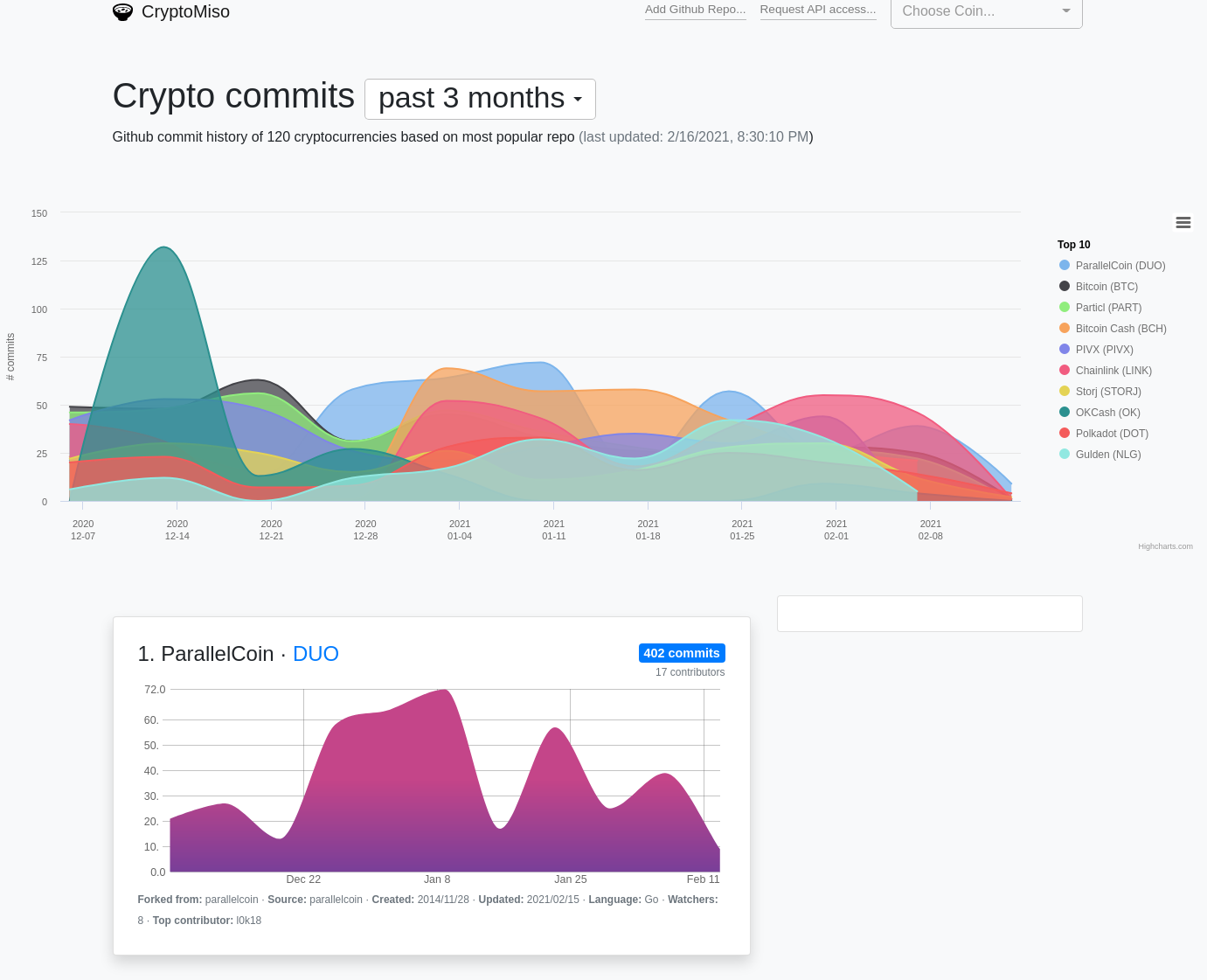Screen dimensions: 1207x980
Task: Toggle PIVX (PIVX) series visibility
Action: point(1096,350)
